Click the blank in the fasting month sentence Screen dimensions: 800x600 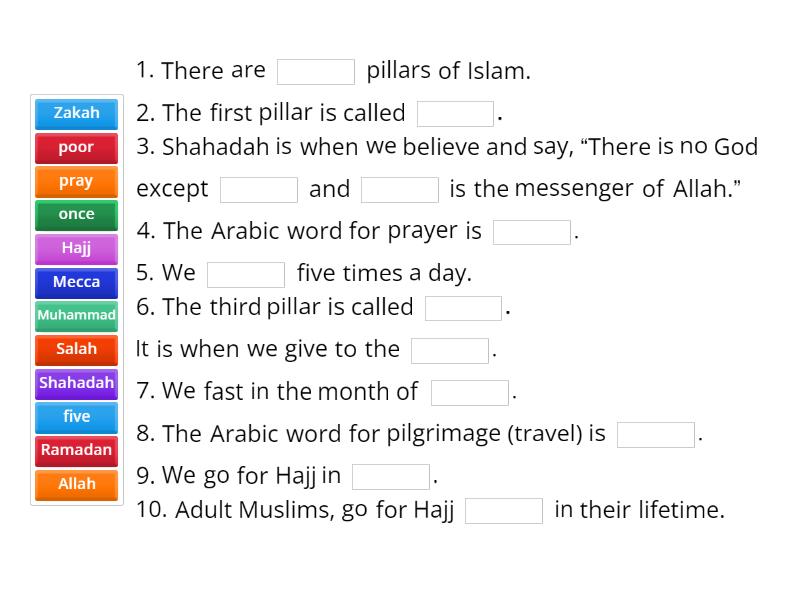point(470,391)
